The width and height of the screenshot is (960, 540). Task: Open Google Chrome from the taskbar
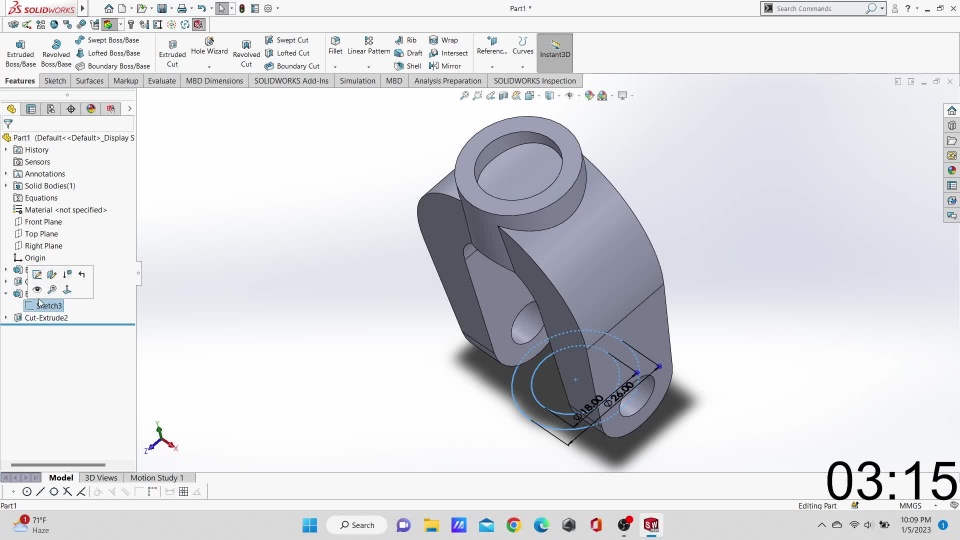(514, 525)
